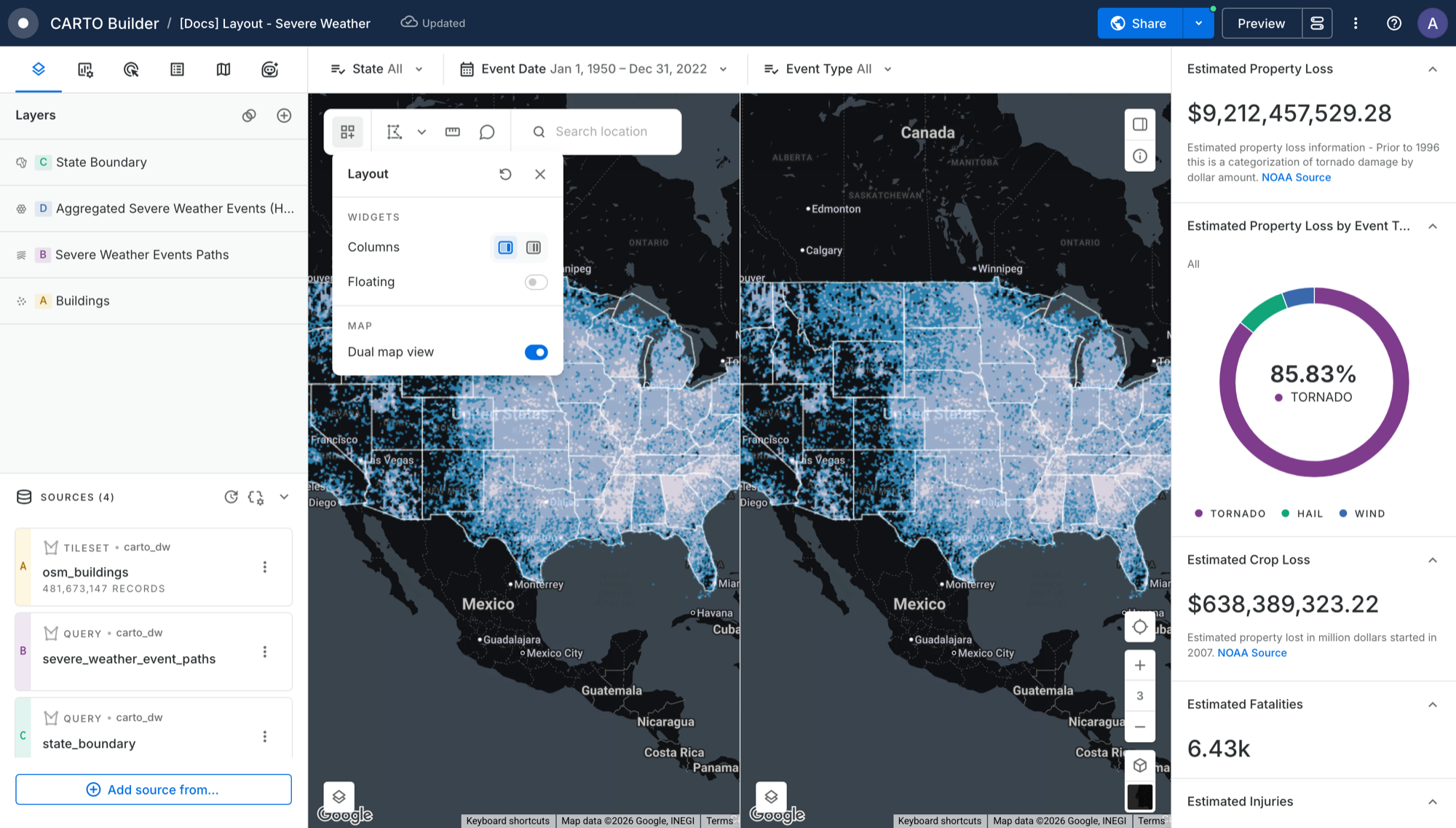Image resolution: width=1456 pixels, height=828 pixels.
Task: Select two column widgets layout
Action: (534, 248)
